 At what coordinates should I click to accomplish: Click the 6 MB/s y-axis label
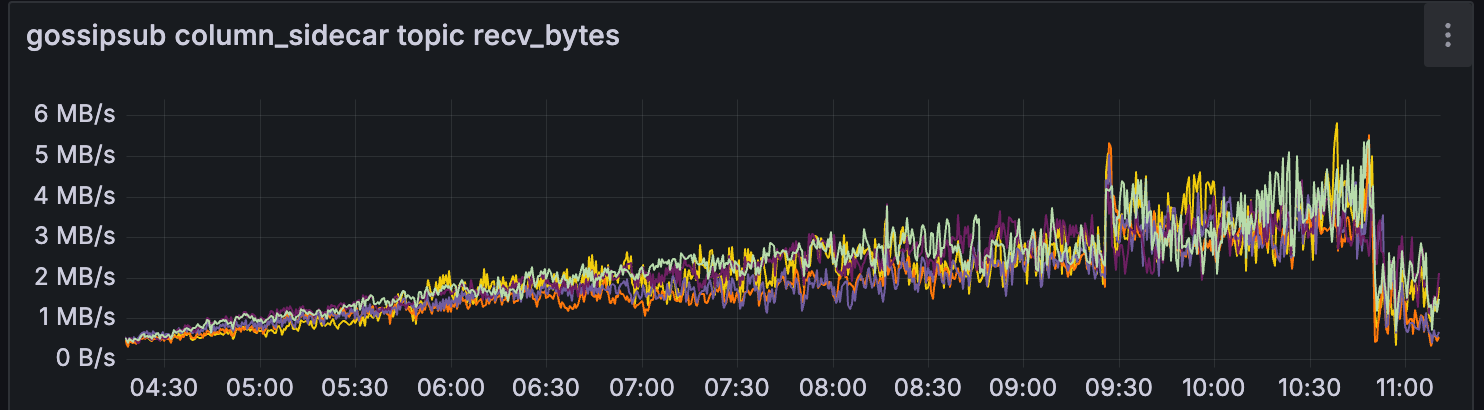[75, 114]
